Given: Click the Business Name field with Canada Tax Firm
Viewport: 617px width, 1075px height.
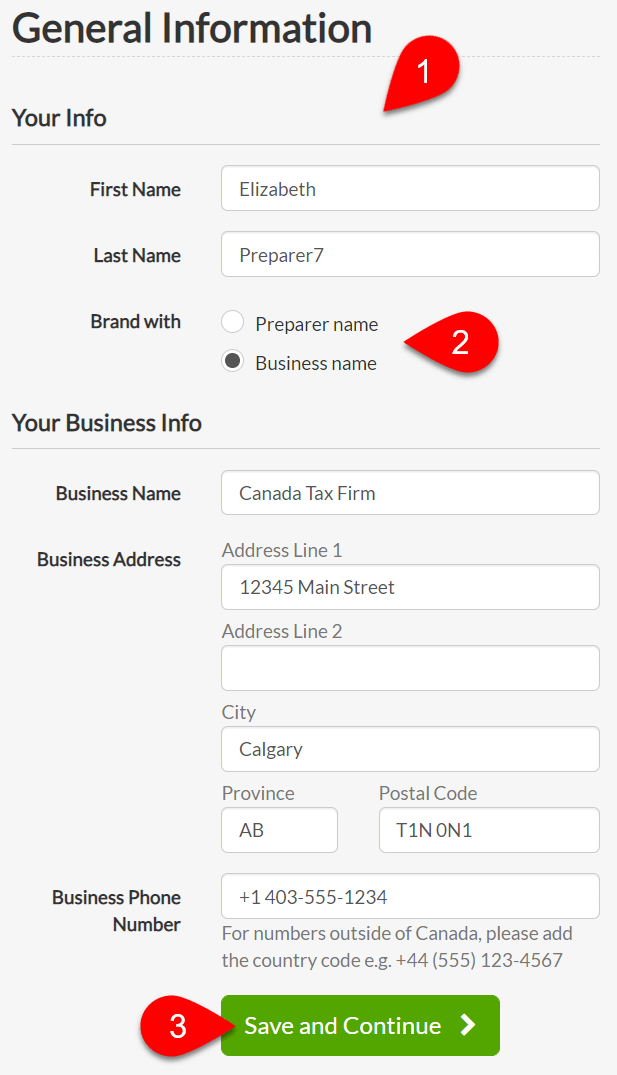Looking at the screenshot, I should 410,492.
